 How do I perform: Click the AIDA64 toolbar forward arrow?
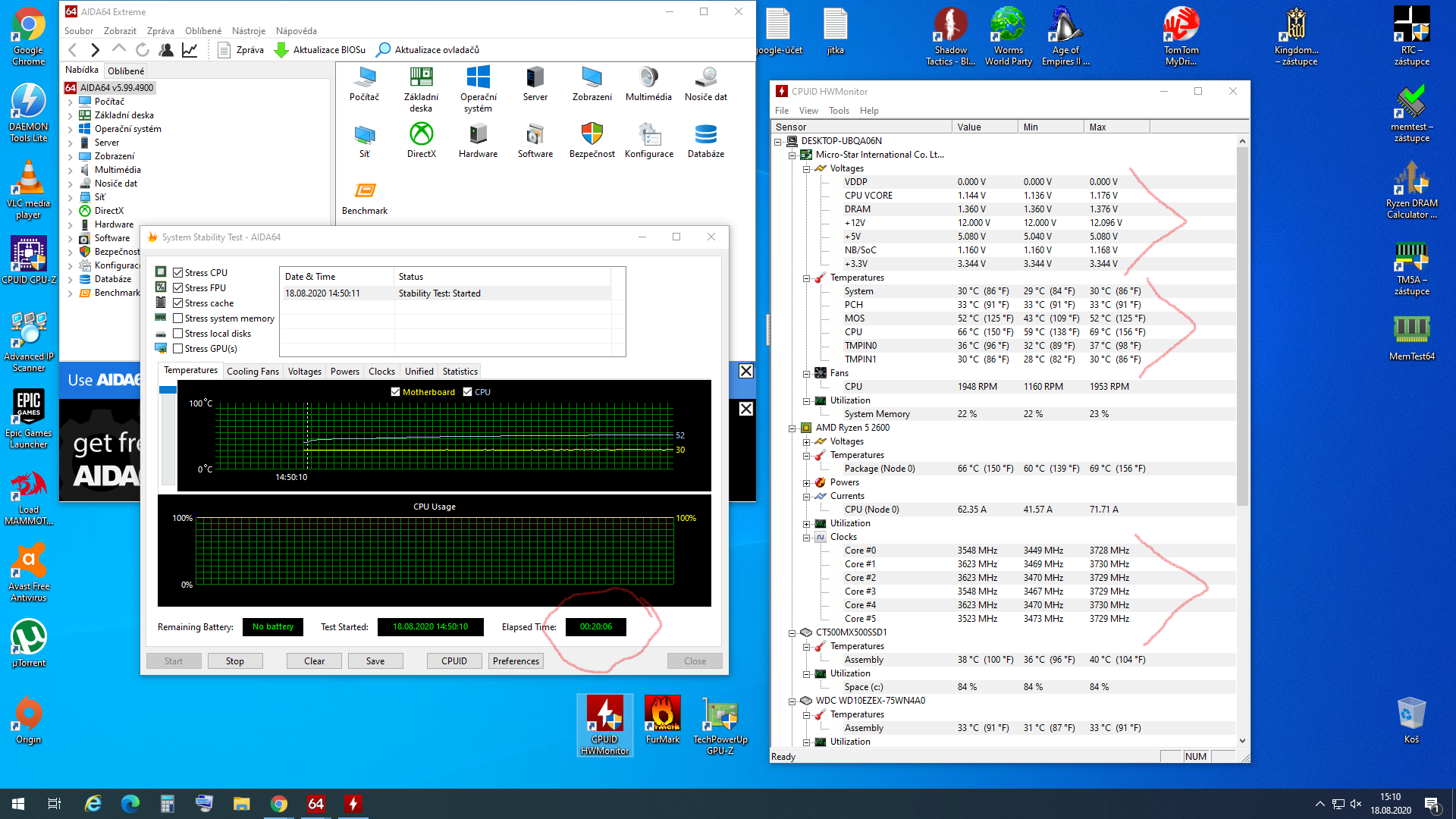tap(95, 50)
